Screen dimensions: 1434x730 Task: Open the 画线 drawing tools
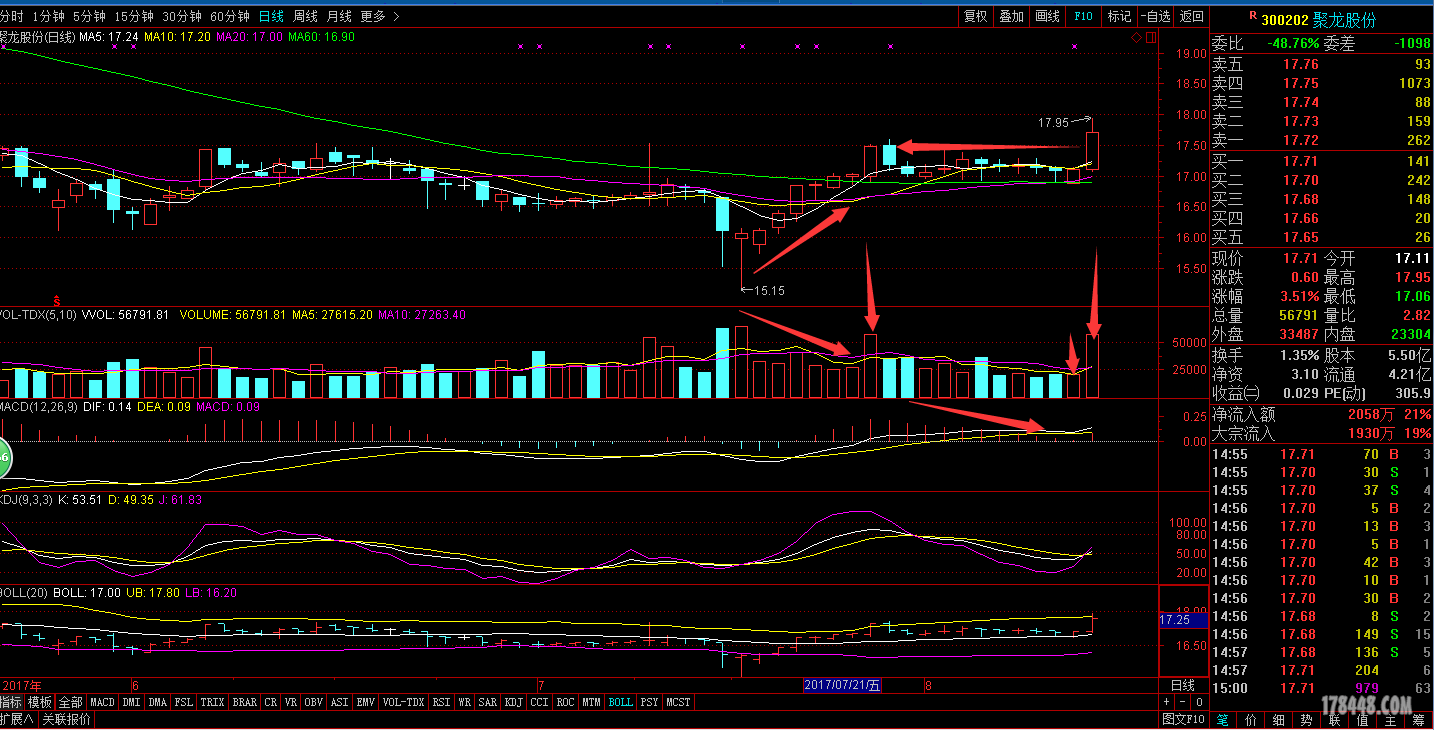(x=1047, y=16)
